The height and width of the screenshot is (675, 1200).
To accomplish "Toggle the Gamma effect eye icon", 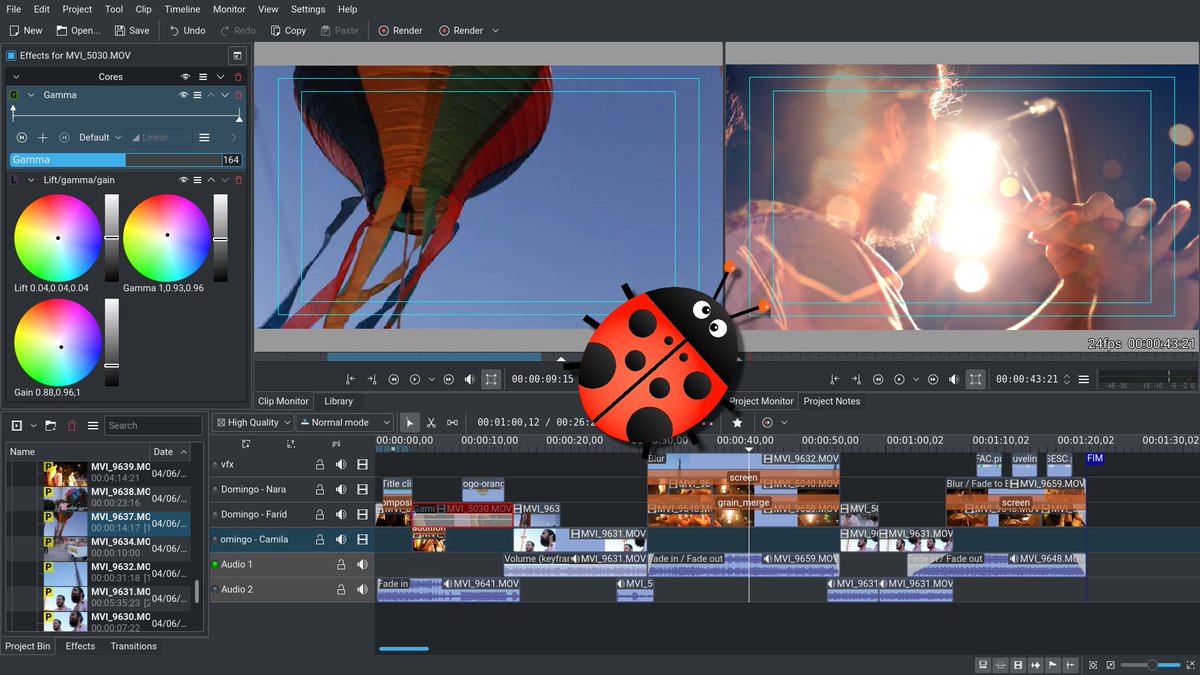I will 184,95.
